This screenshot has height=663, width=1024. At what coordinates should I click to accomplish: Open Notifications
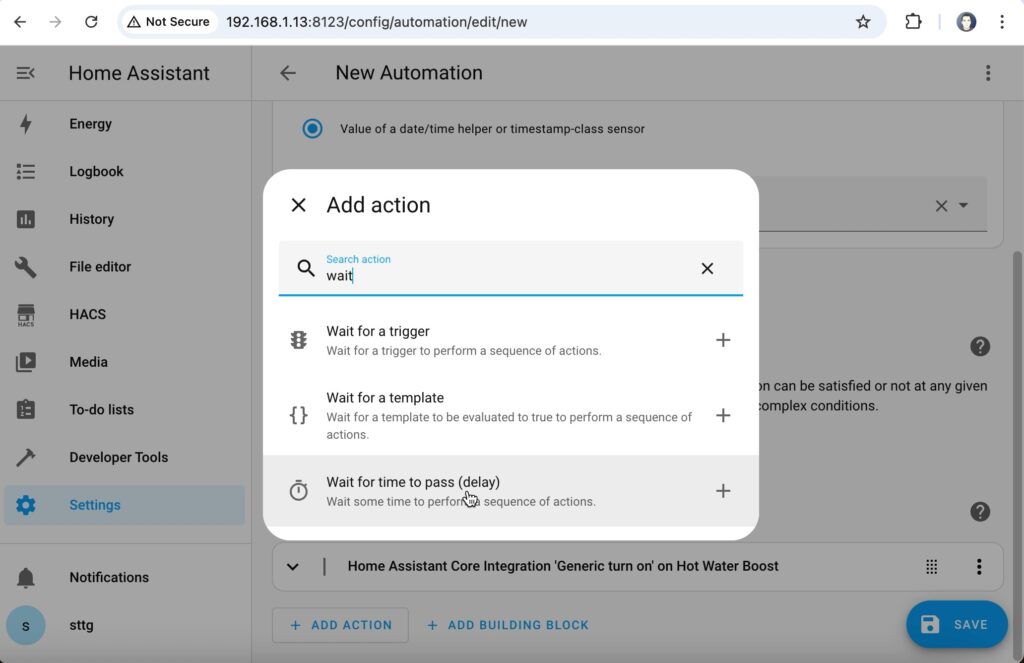point(124,577)
